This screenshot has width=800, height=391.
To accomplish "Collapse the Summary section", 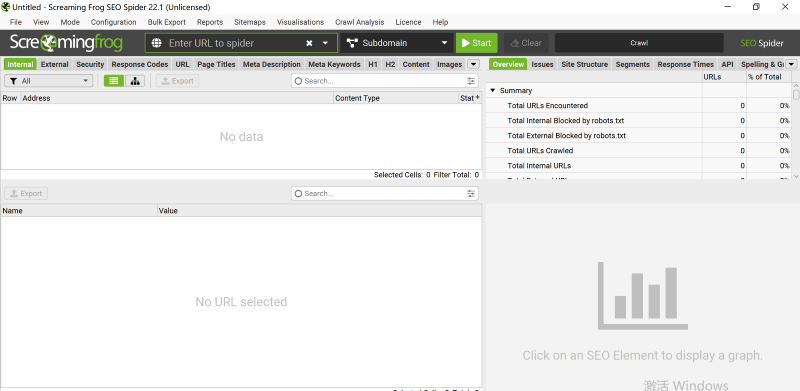I will pos(493,90).
